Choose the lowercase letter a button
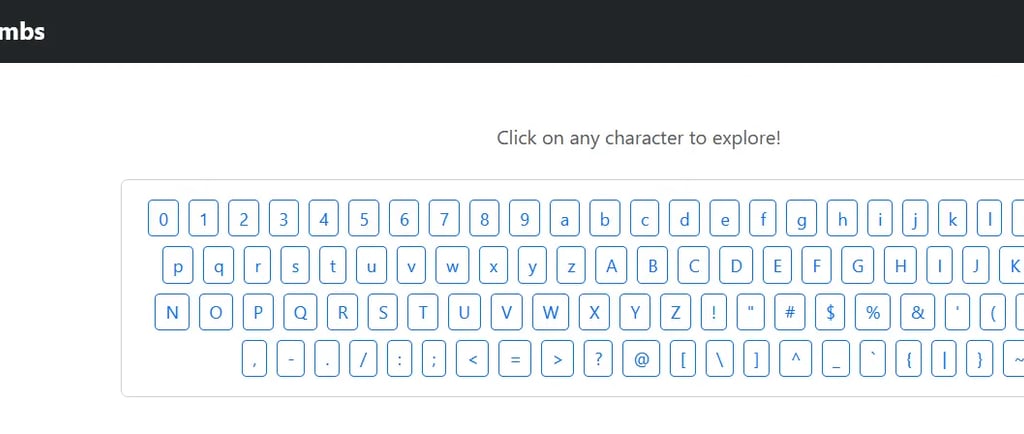Screen dimensions: 1024x434 click(x=564, y=217)
